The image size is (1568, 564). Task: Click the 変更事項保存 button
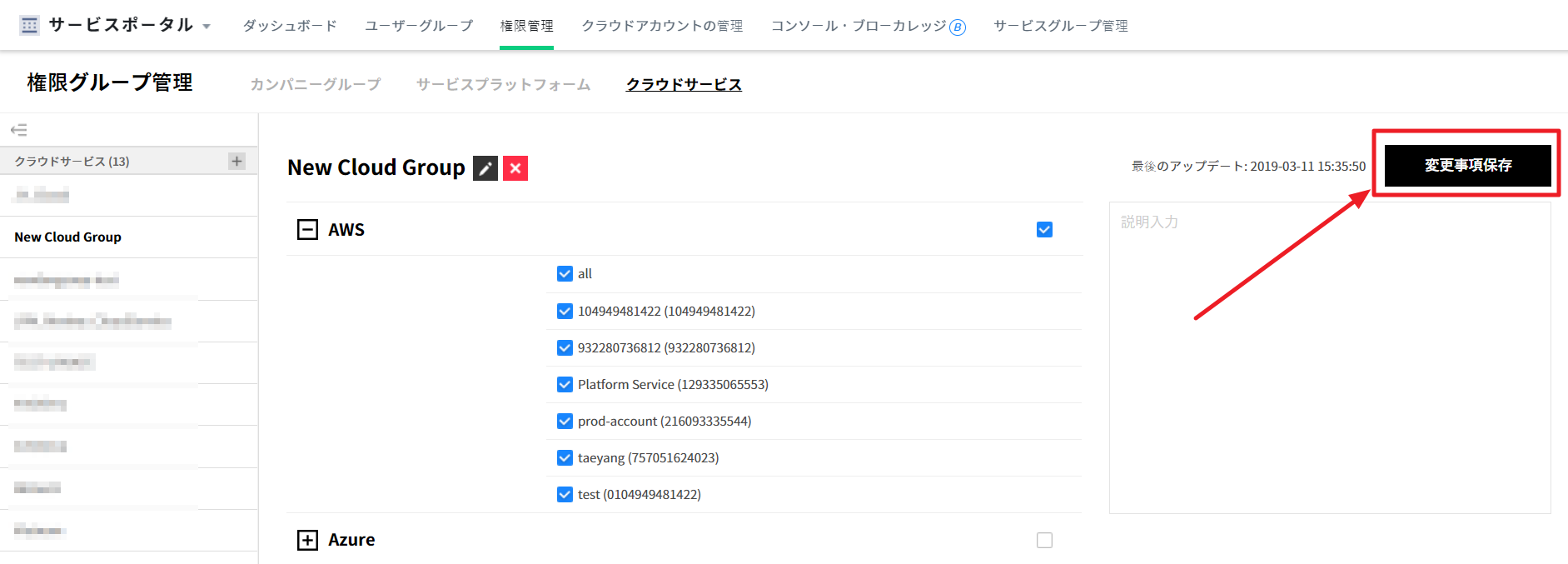pos(1467,165)
